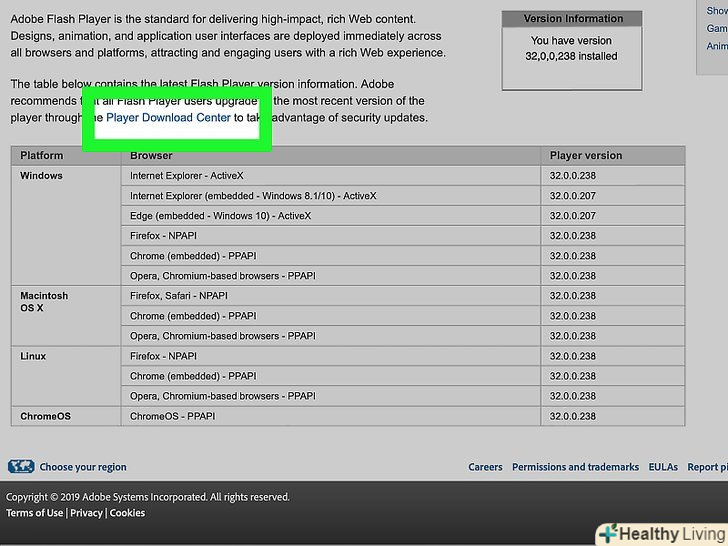Click the ChromeOS - PPAPI browser cell
The width and height of the screenshot is (728, 546).
[x=331, y=416]
